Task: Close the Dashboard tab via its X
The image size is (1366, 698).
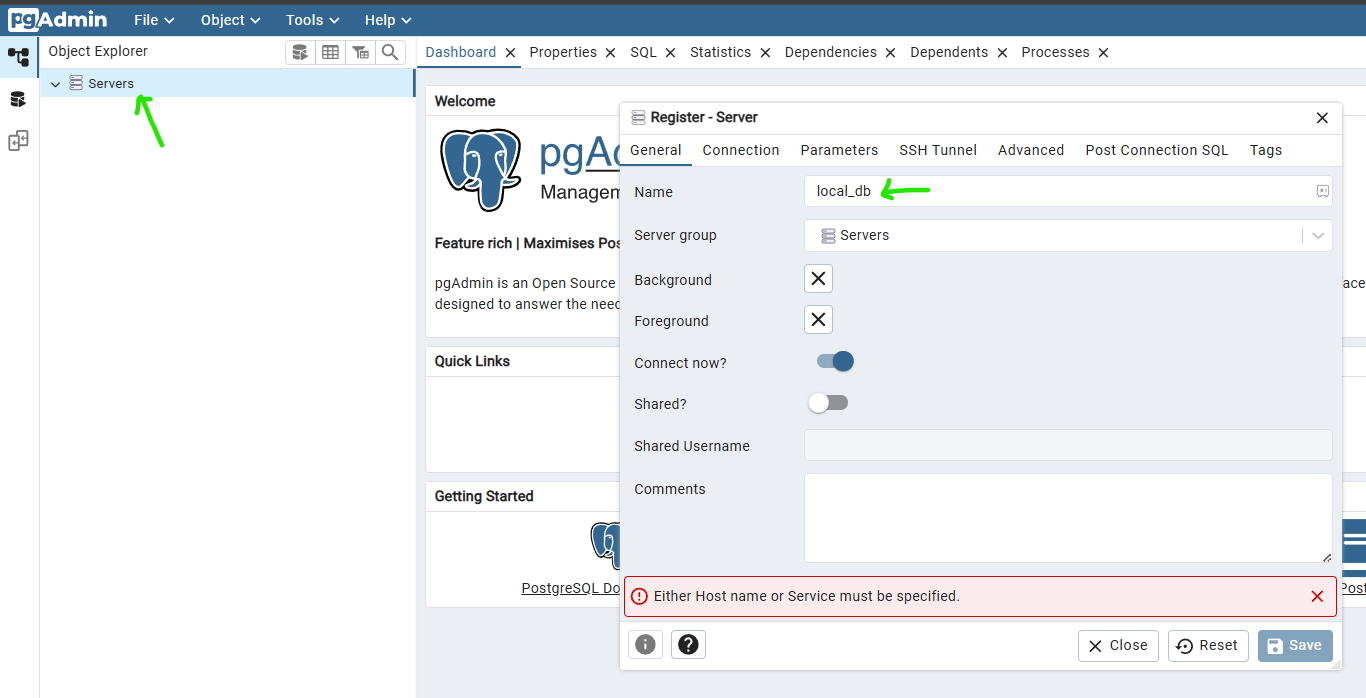Action: pos(510,53)
